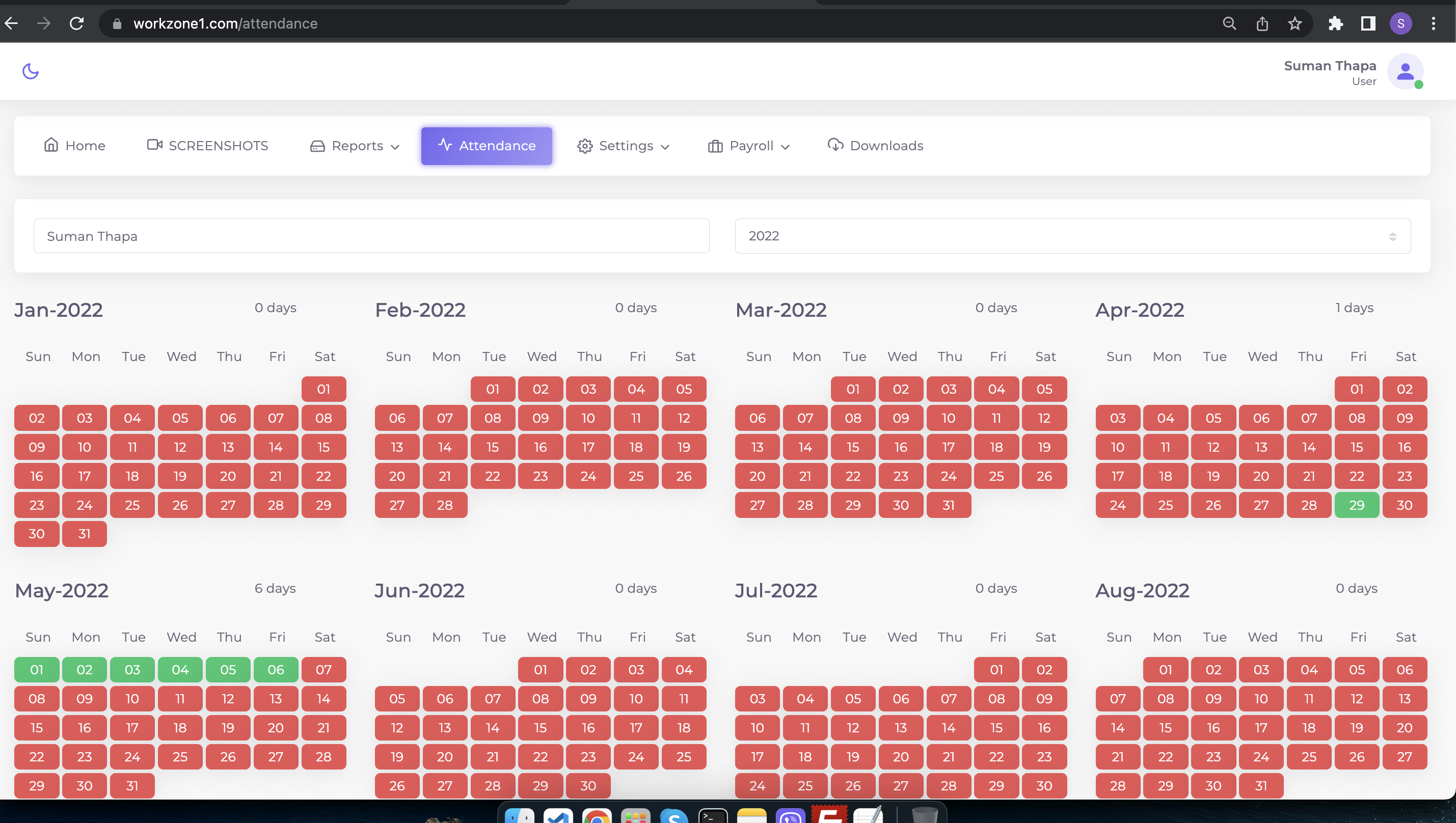Click the Suman Thapa profile avatar

(x=1405, y=72)
